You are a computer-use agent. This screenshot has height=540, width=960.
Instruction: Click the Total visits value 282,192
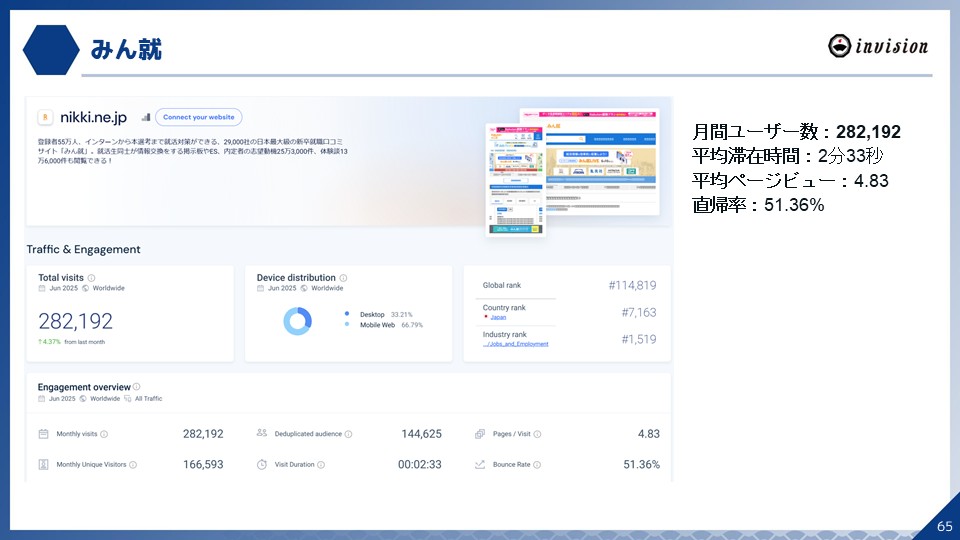click(x=75, y=321)
